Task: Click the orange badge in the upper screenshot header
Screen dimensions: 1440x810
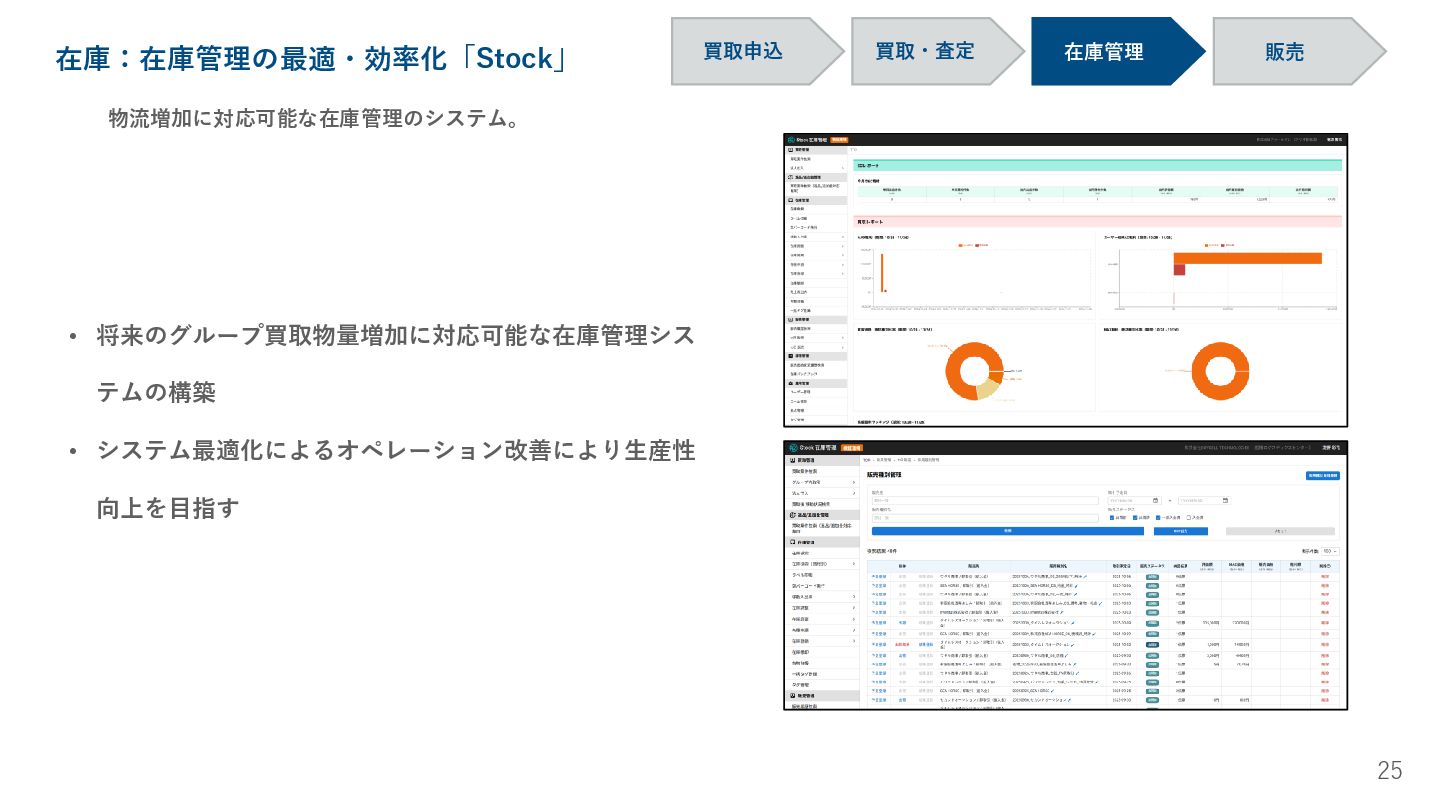Action: pyautogui.click(x=839, y=140)
